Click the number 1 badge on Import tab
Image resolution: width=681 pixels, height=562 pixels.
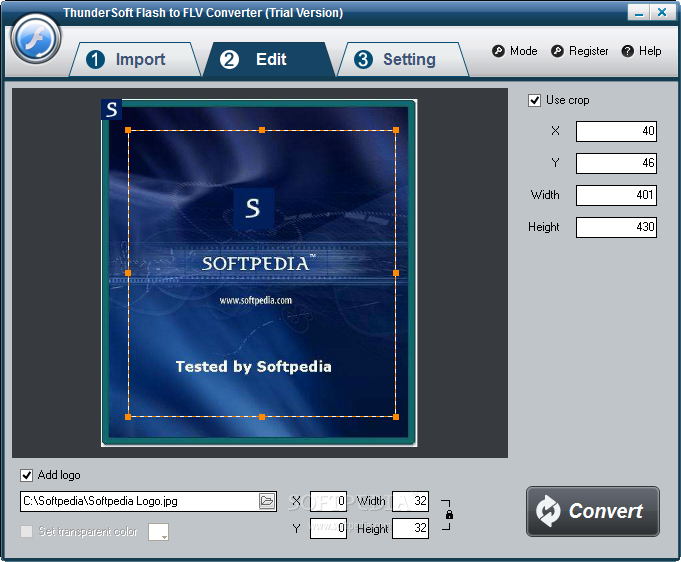(96, 60)
